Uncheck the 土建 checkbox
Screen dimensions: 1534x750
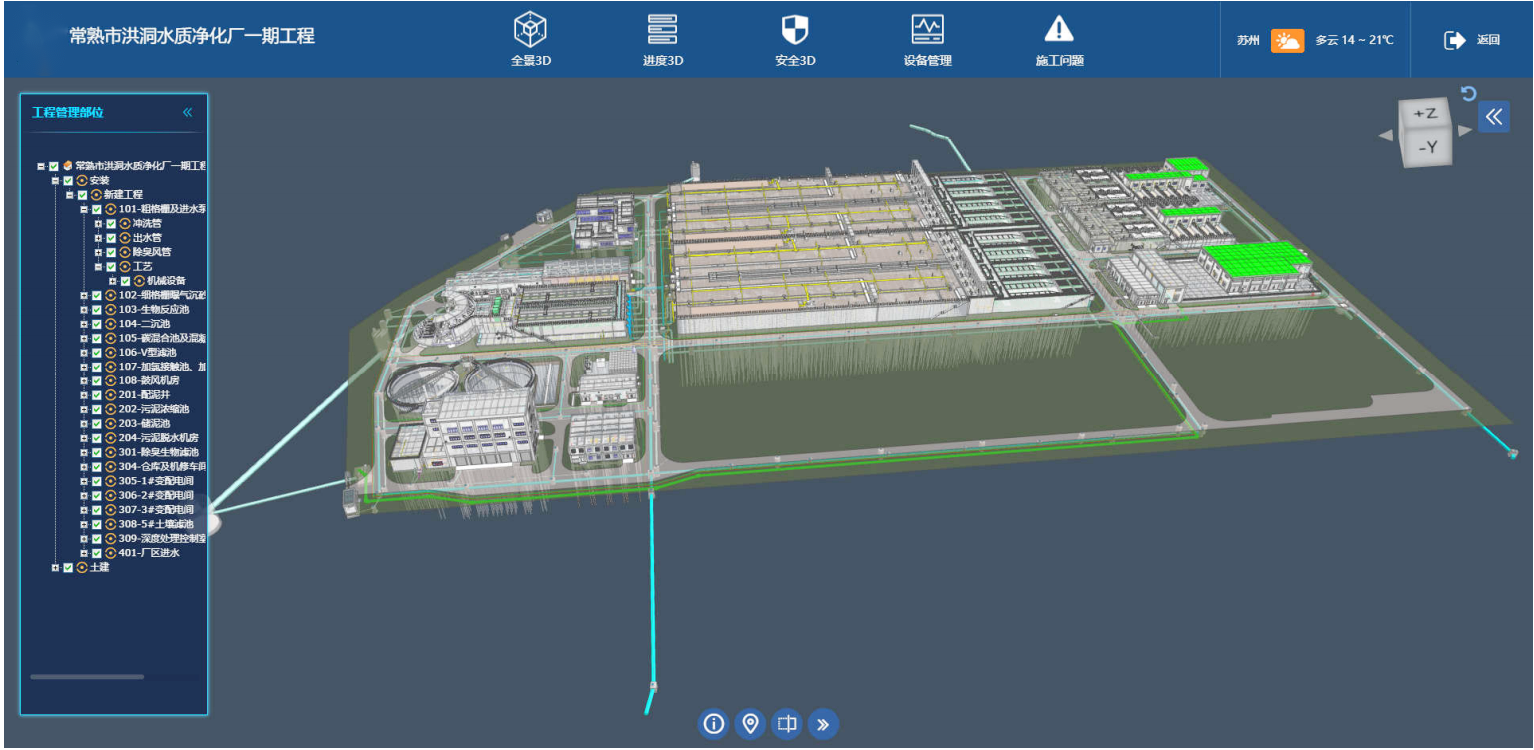pos(68,568)
